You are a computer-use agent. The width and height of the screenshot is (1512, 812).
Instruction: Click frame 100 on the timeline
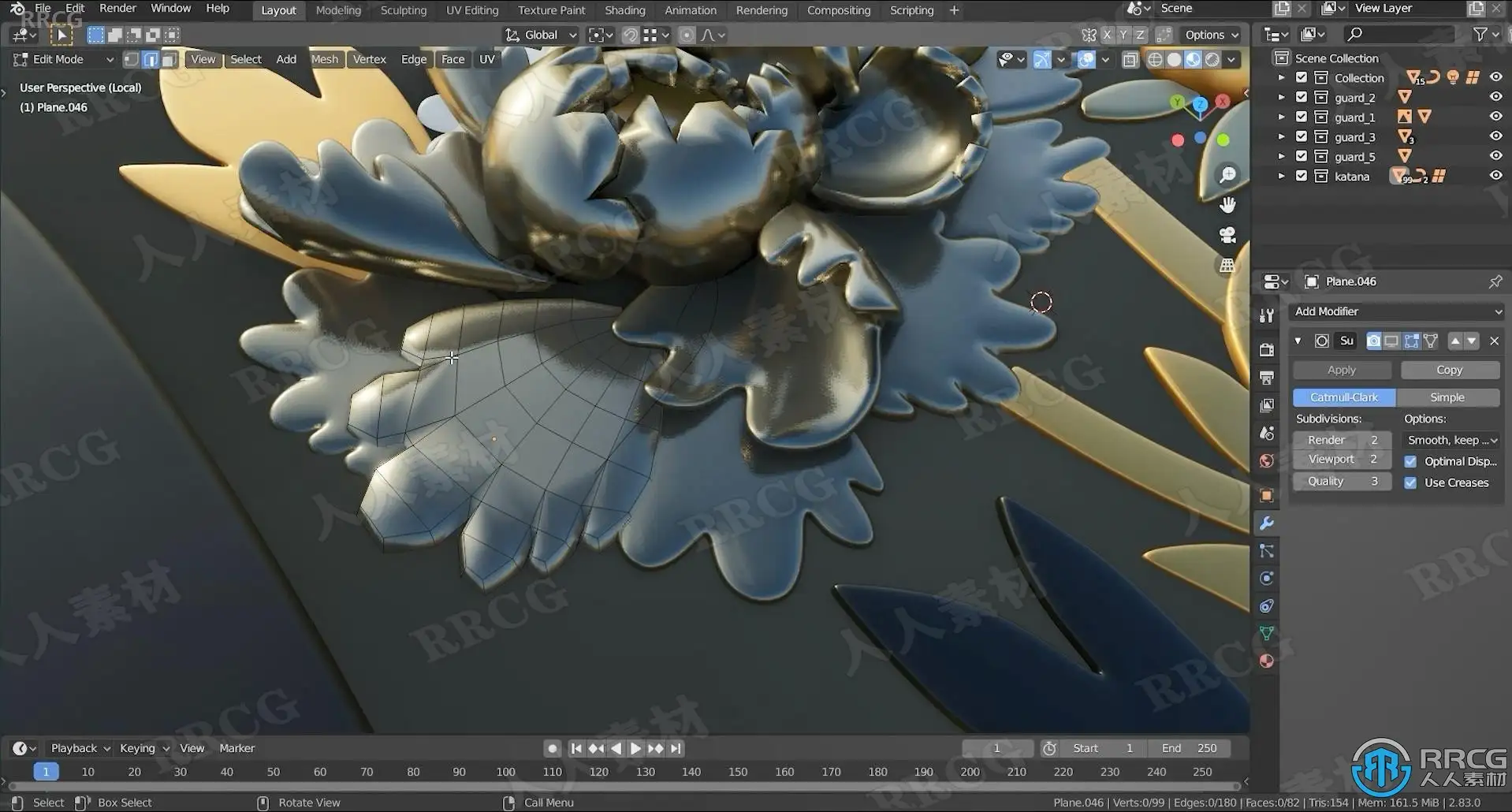click(x=505, y=772)
